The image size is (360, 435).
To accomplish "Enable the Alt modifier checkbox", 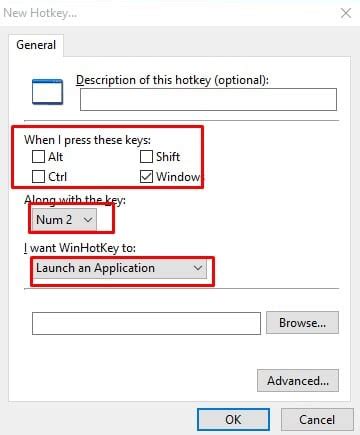I will click(x=38, y=156).
